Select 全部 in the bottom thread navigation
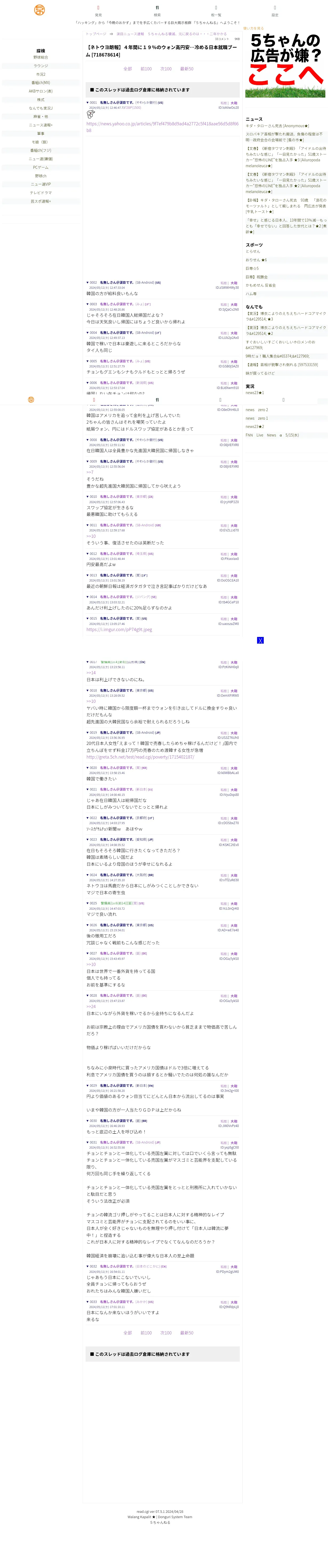The height and width of the screenshot is (1568, 328). point(128,1333)
